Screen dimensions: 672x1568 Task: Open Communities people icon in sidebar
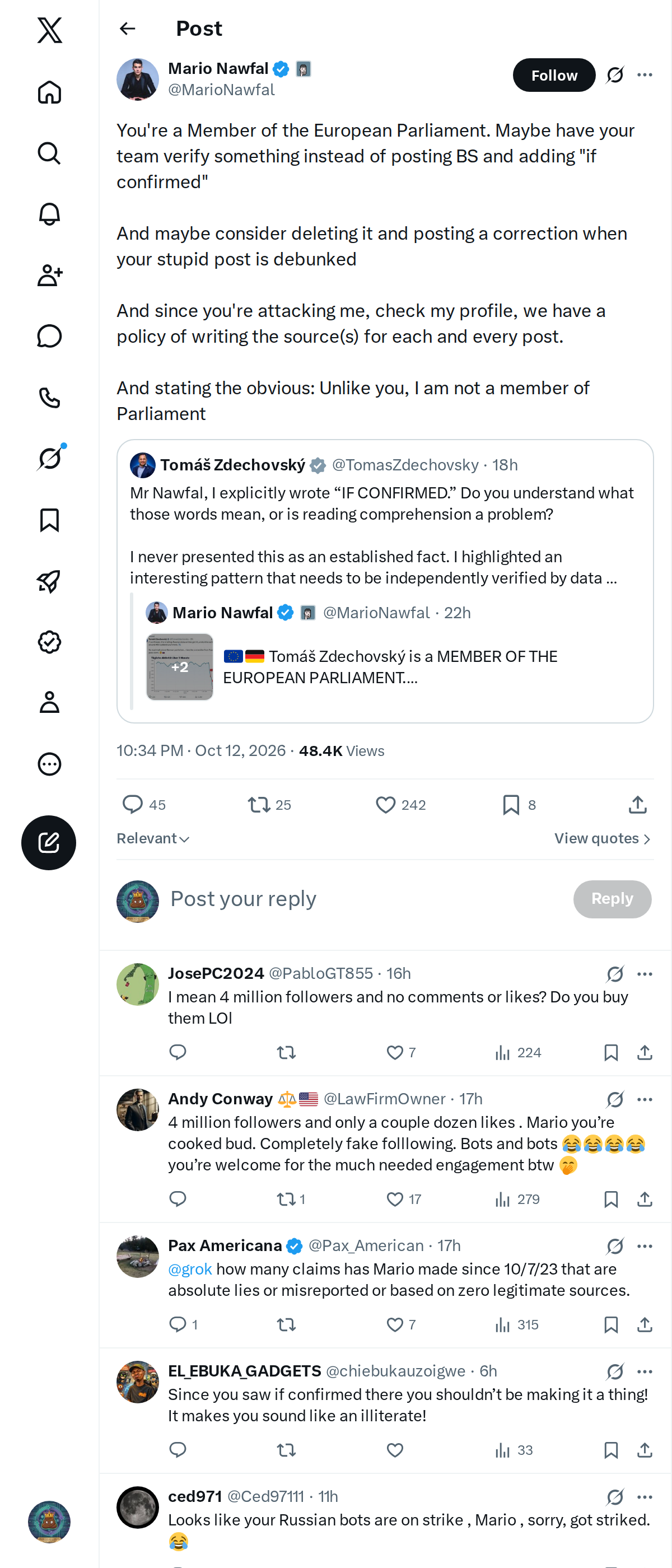[x=49, y=275]
